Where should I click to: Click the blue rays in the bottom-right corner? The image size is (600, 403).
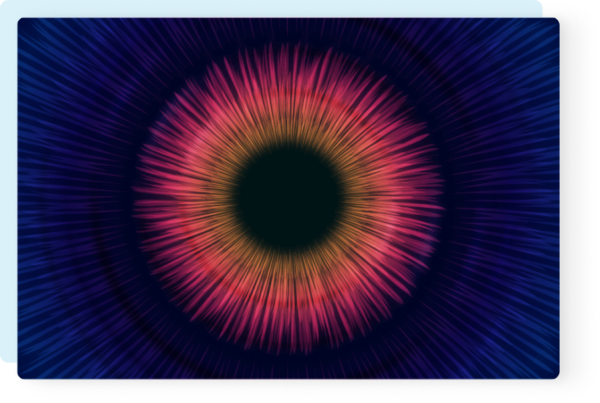530,355
